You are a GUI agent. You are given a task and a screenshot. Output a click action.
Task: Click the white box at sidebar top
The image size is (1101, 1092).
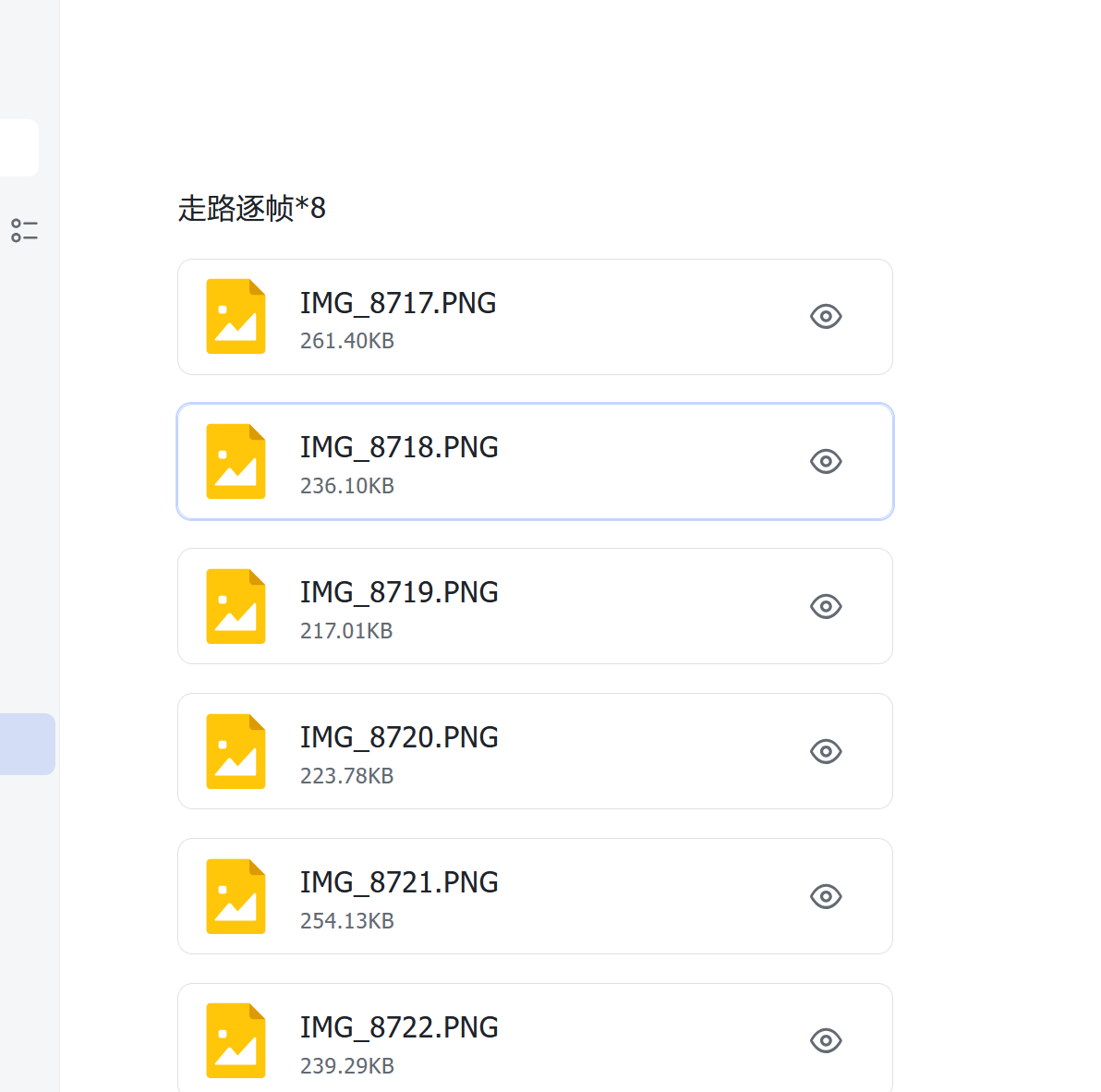point(18,148)
